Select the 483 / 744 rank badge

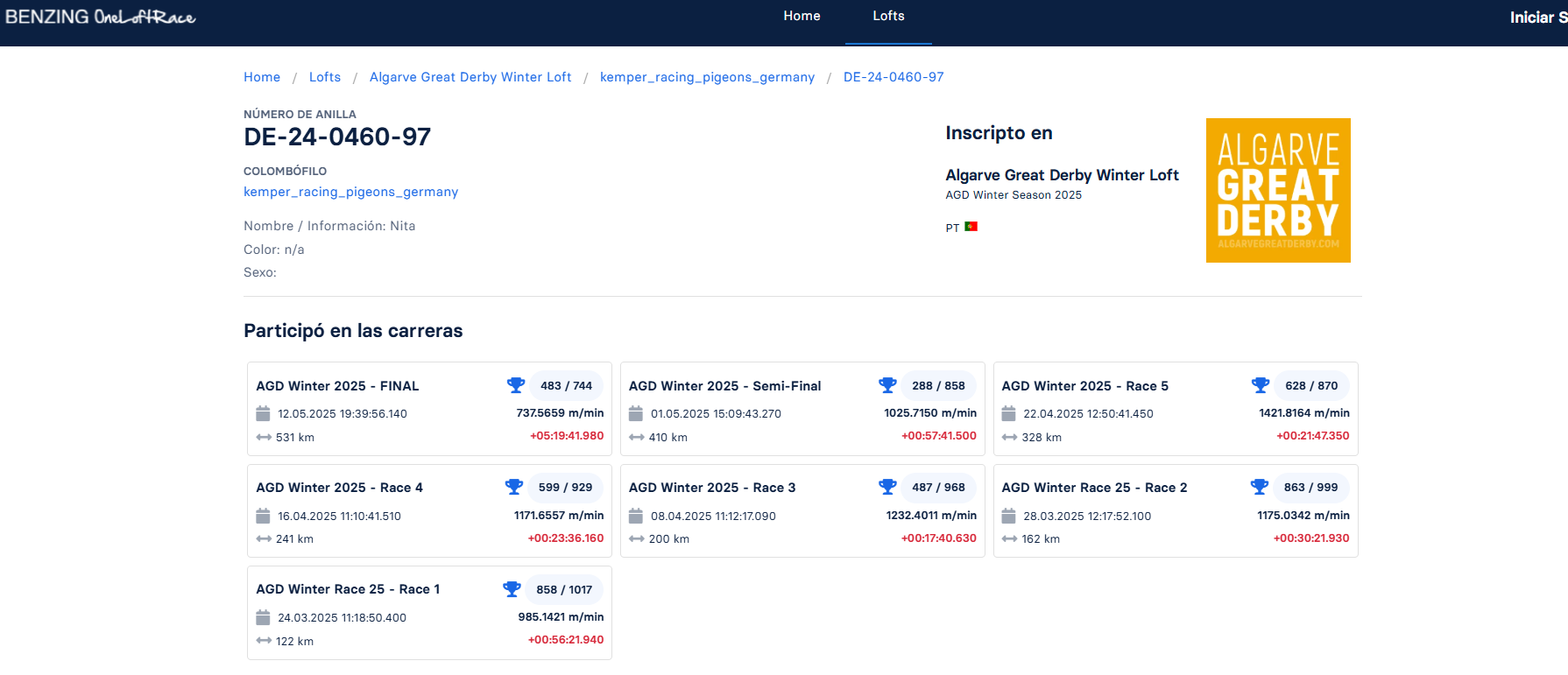pyautogui.click(x=566, y=385)
